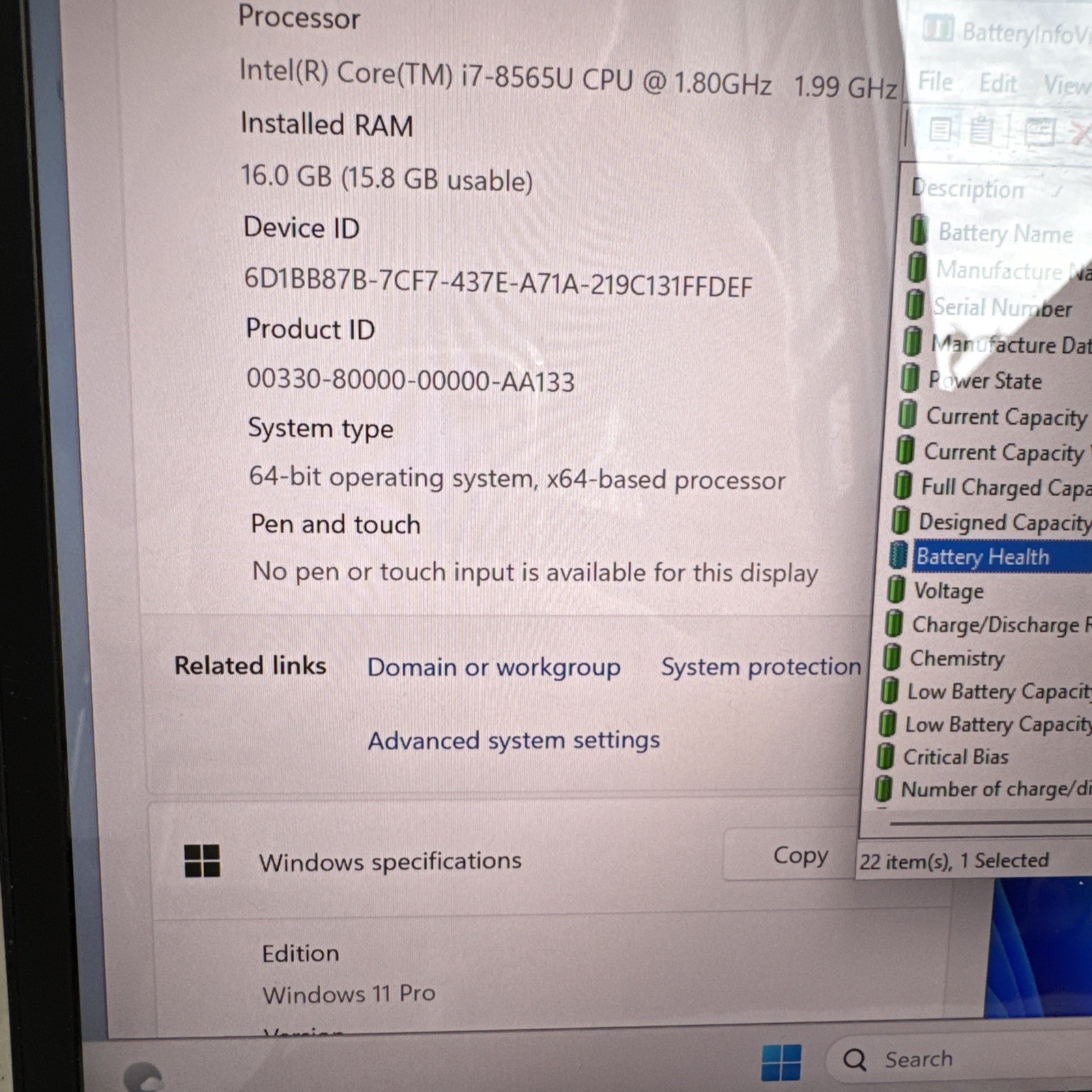The width and height of the screenshot is (1092, 1092).
Task: Open the Domain or workgroup link
Action: [x=493, y=667]
